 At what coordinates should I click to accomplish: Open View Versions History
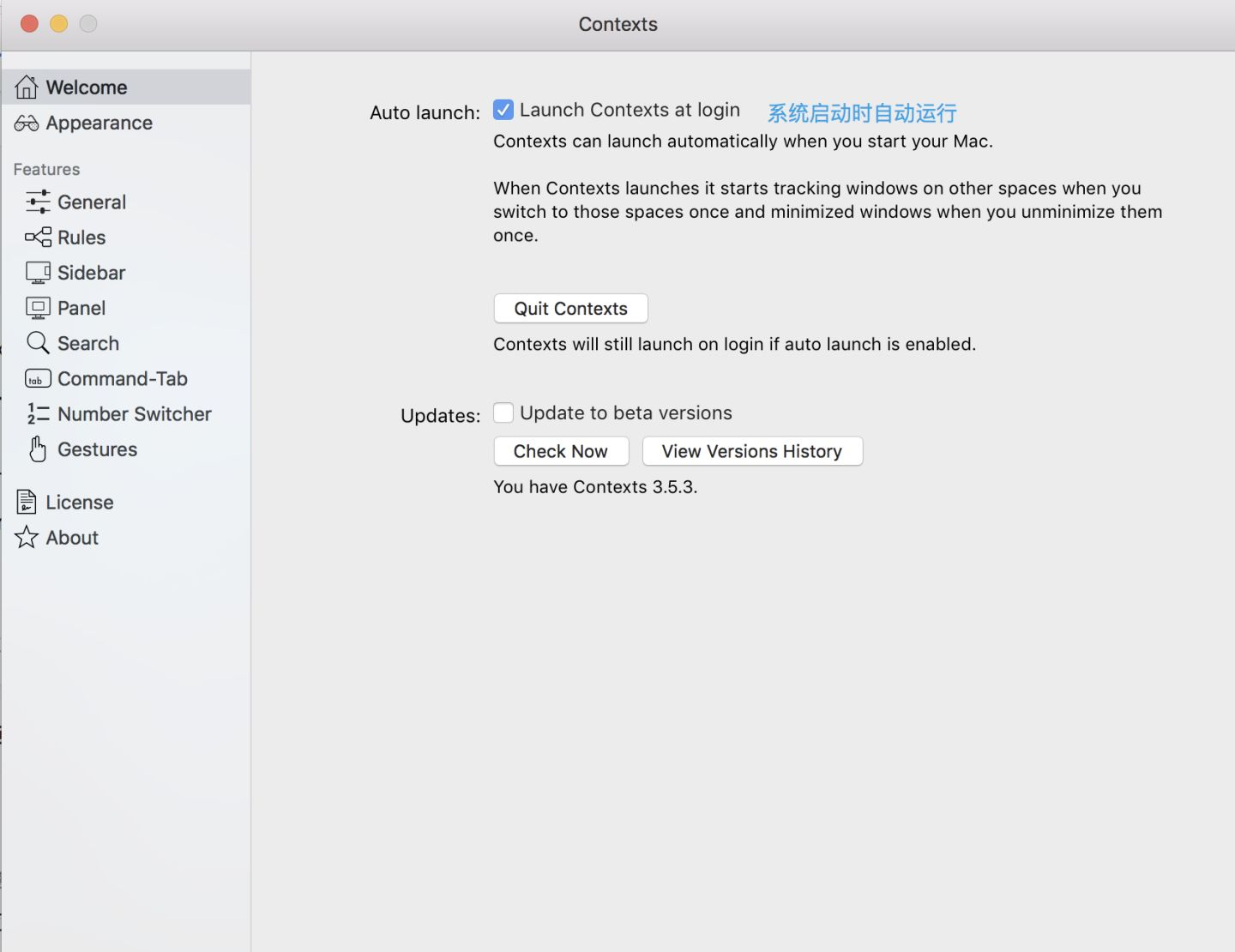point(752,451)
